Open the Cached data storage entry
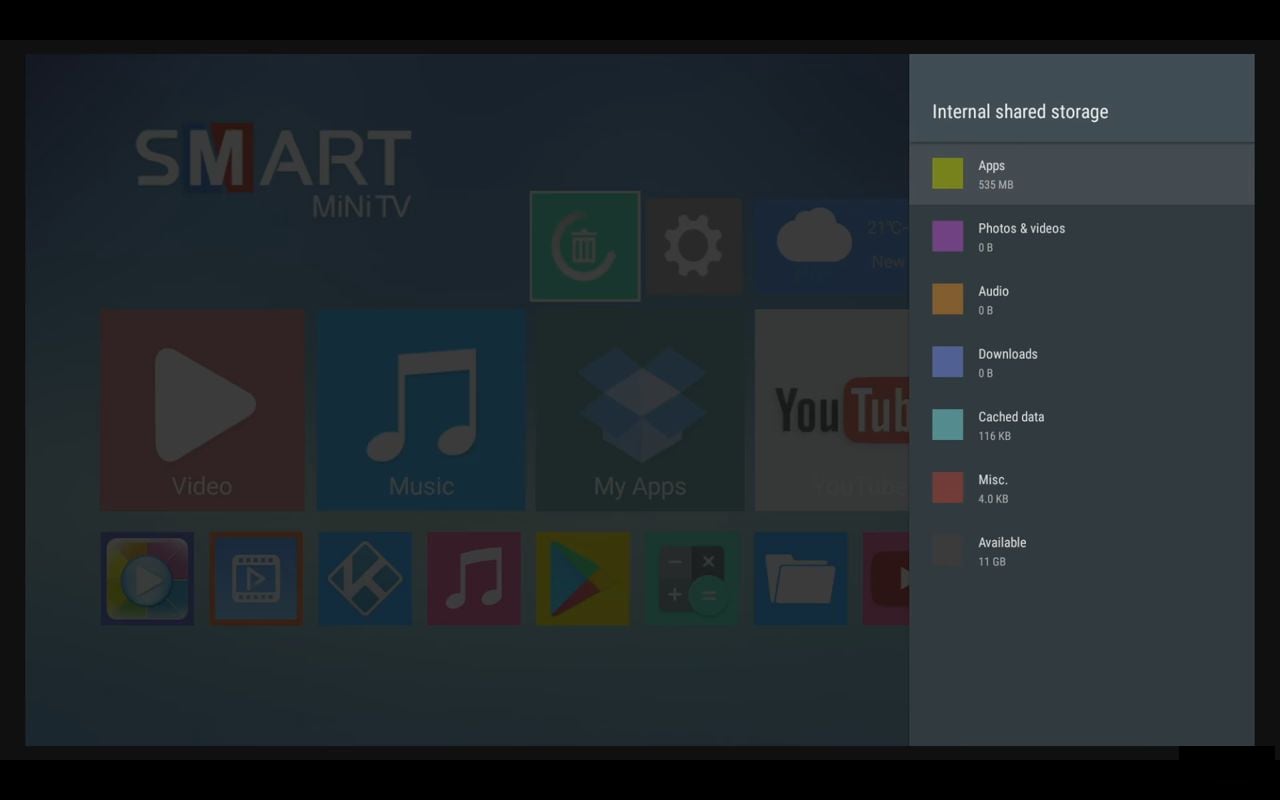1280x800 pixels. pyautogui.click(x=1082, y=425)
